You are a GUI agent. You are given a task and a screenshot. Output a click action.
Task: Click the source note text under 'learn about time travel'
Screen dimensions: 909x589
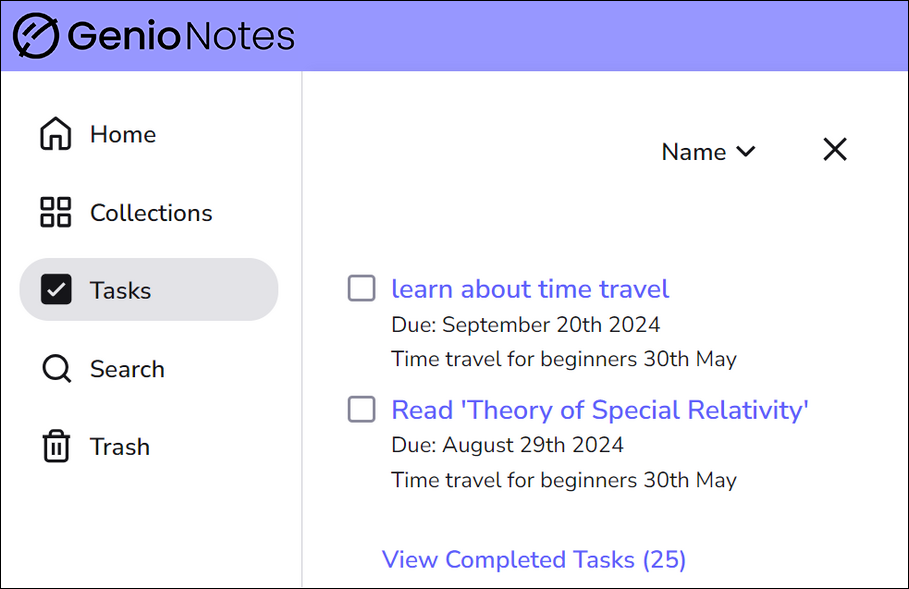coord(563,359)
